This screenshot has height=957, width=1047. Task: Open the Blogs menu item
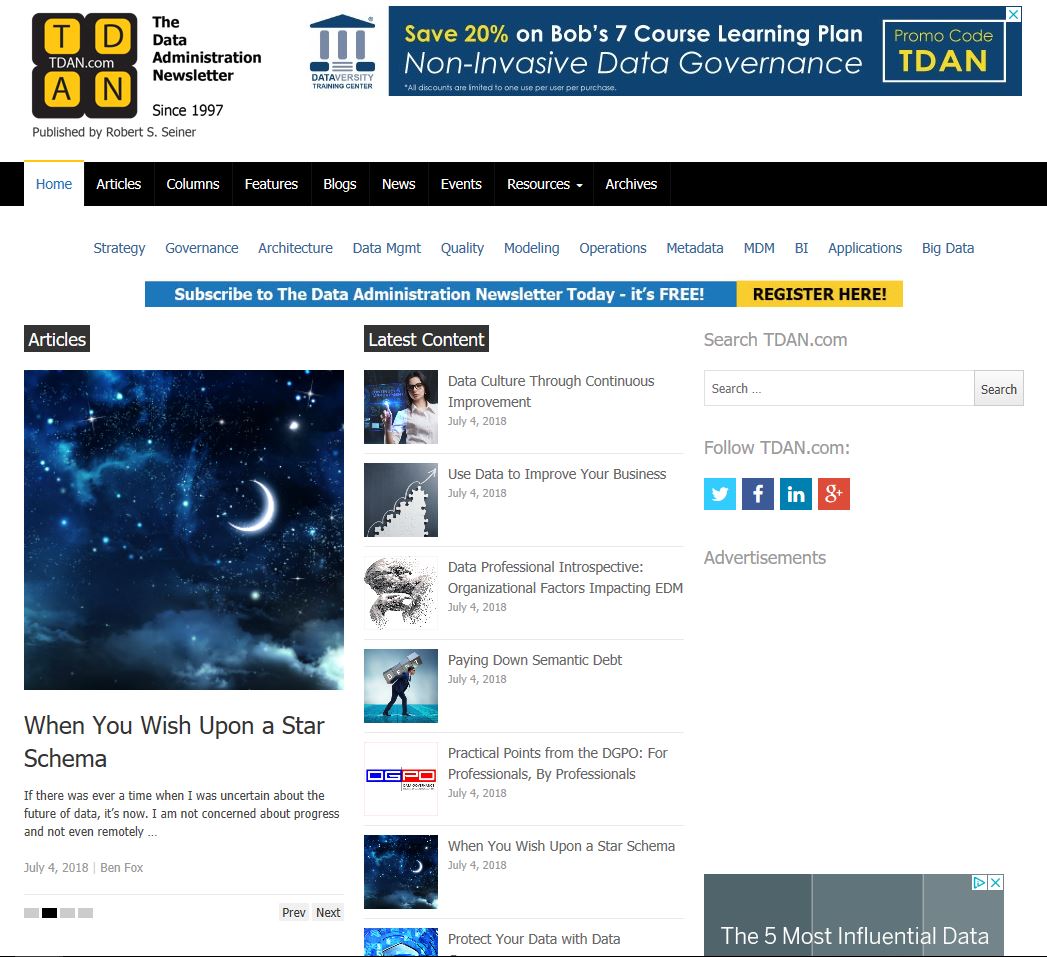click(x=340, y=184)
